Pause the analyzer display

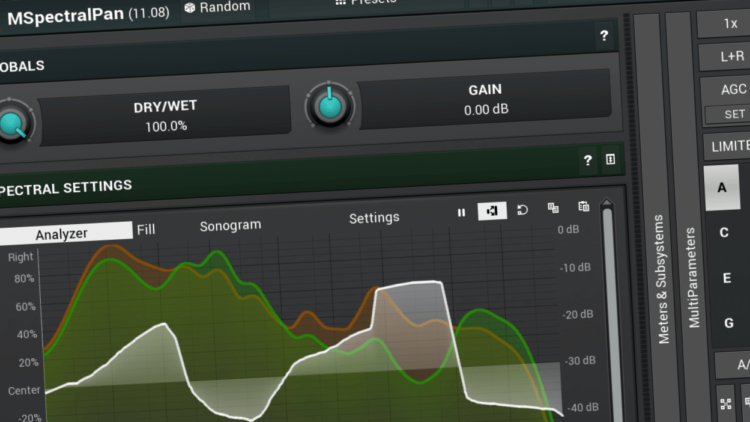point(461,212)
